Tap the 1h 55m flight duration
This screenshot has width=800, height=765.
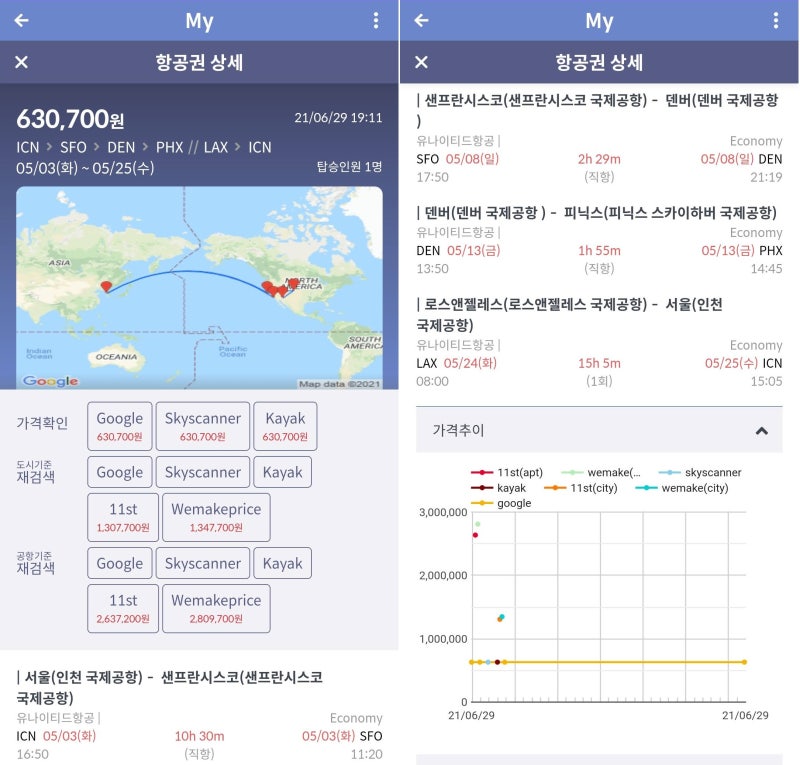[x=599, y=251]
